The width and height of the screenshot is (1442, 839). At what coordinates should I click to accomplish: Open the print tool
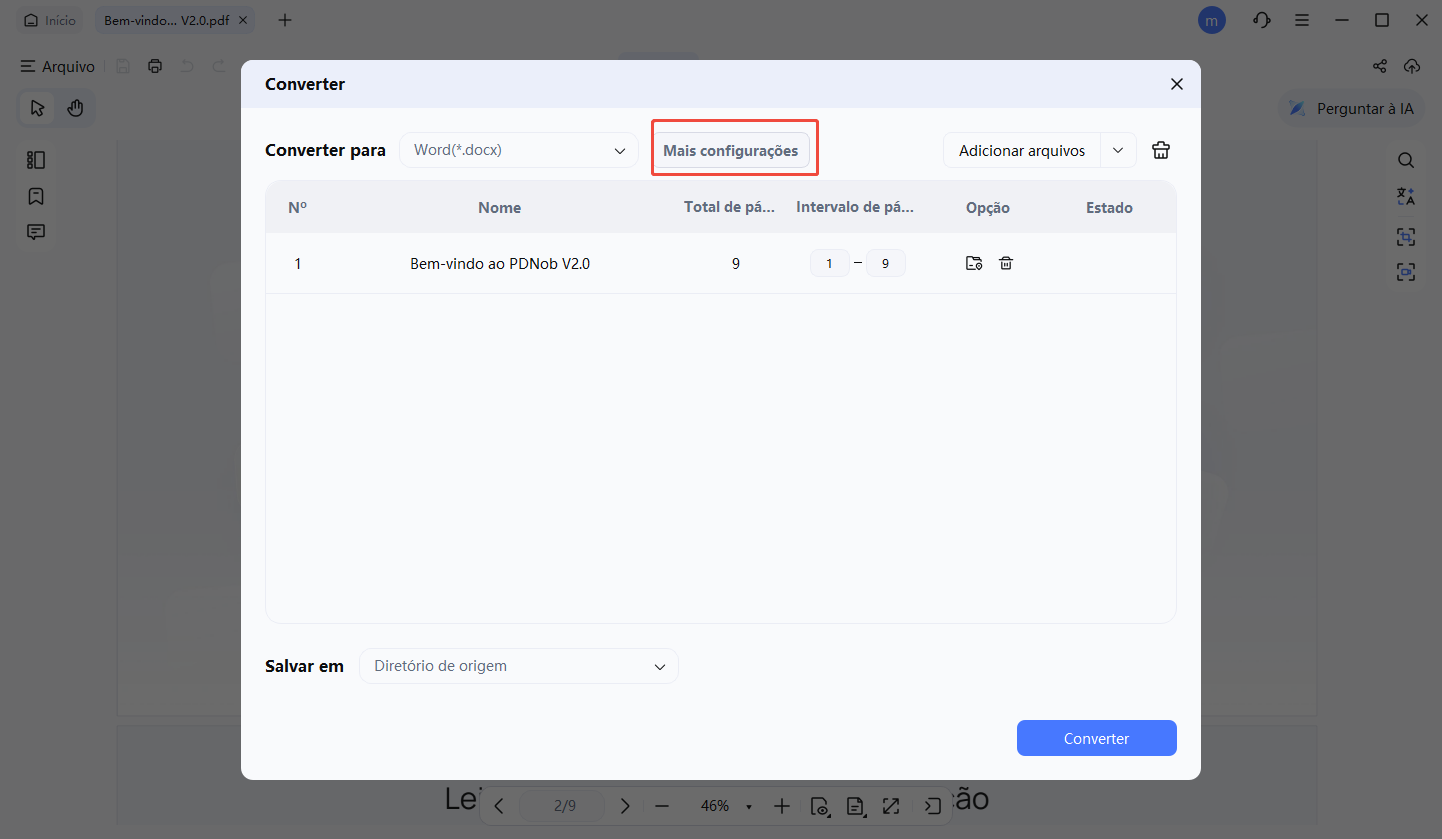coord(154,65)
